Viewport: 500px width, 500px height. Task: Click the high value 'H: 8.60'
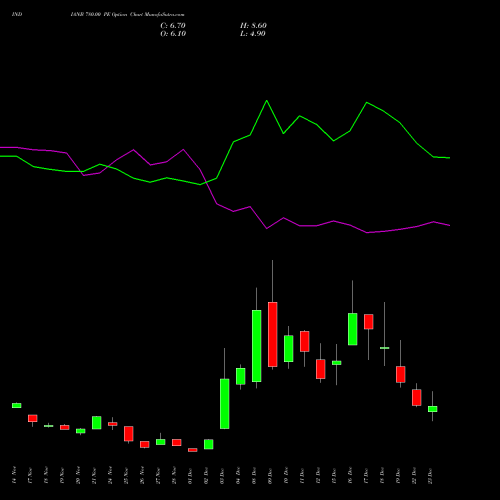253,25
